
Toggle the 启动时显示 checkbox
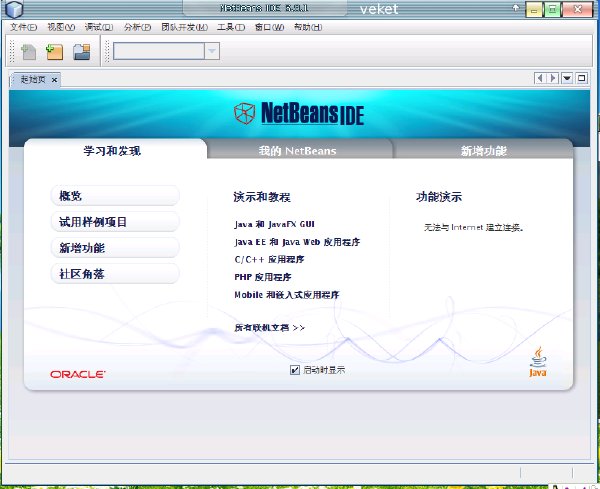(x=295, y=370)
